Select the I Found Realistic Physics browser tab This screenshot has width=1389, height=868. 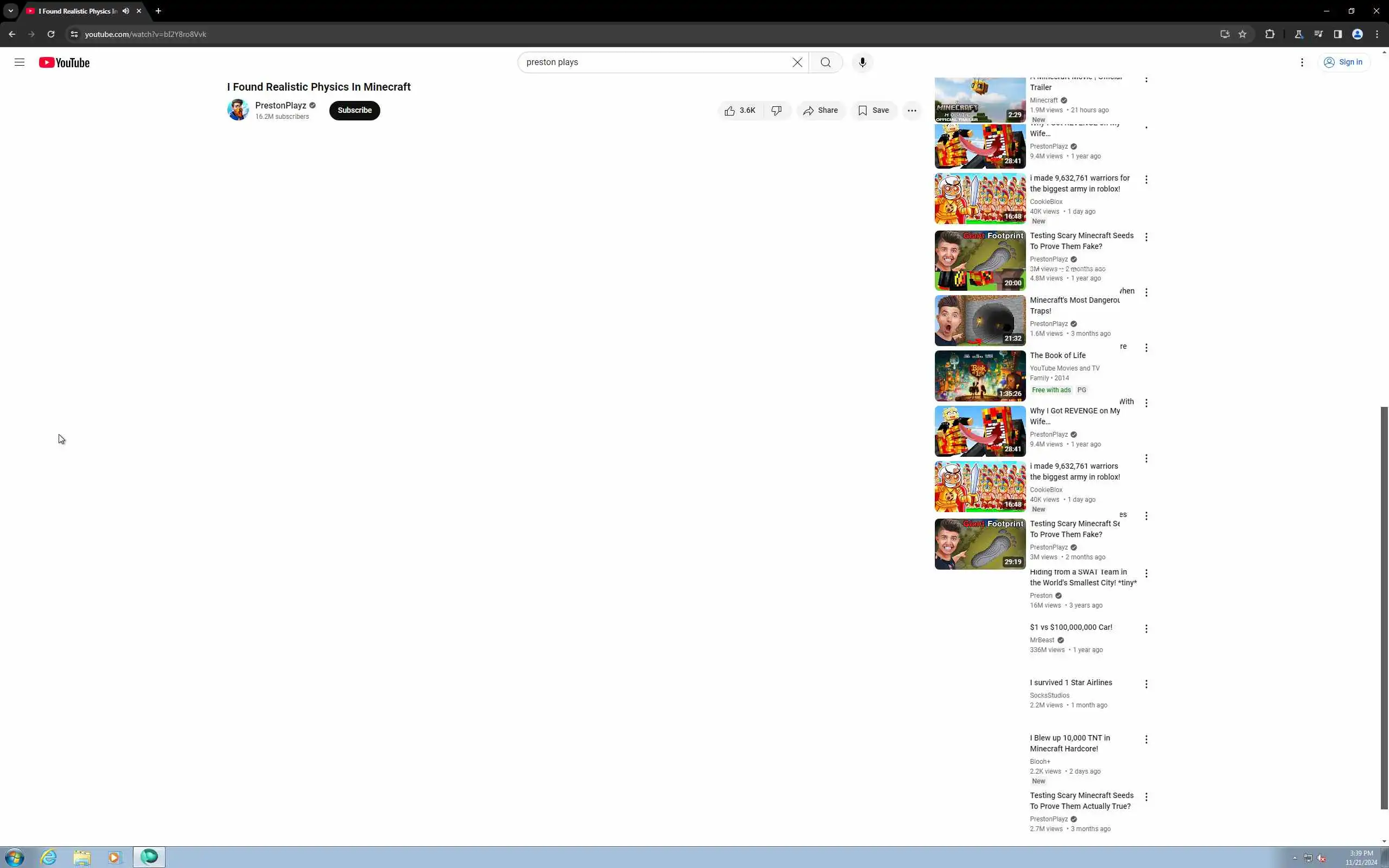(x=75, y=11)
